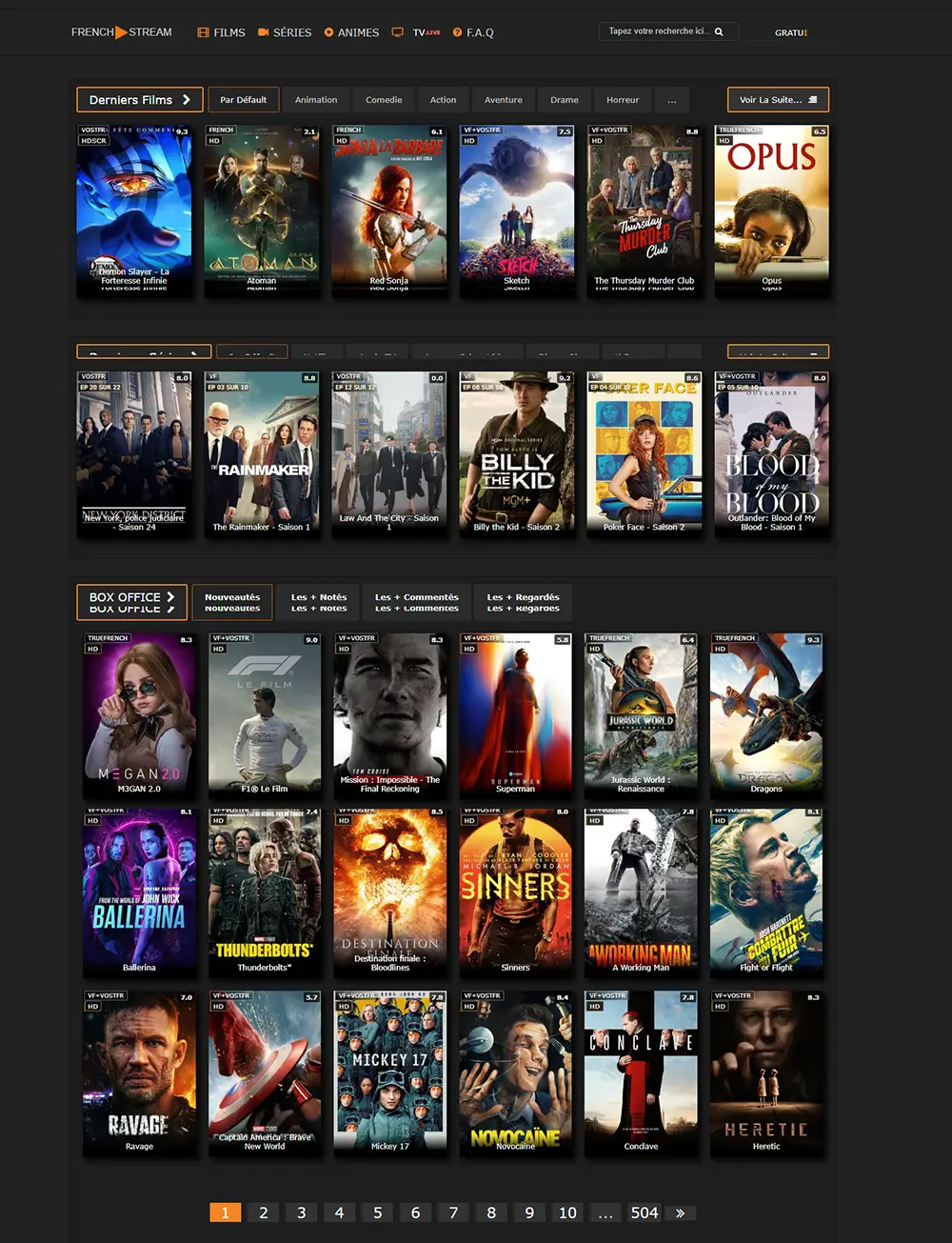The width and height of the screenshot is (952, 1243).
Task: Open The Rainmaker Saison 1 poster
Action: [262, 453]
